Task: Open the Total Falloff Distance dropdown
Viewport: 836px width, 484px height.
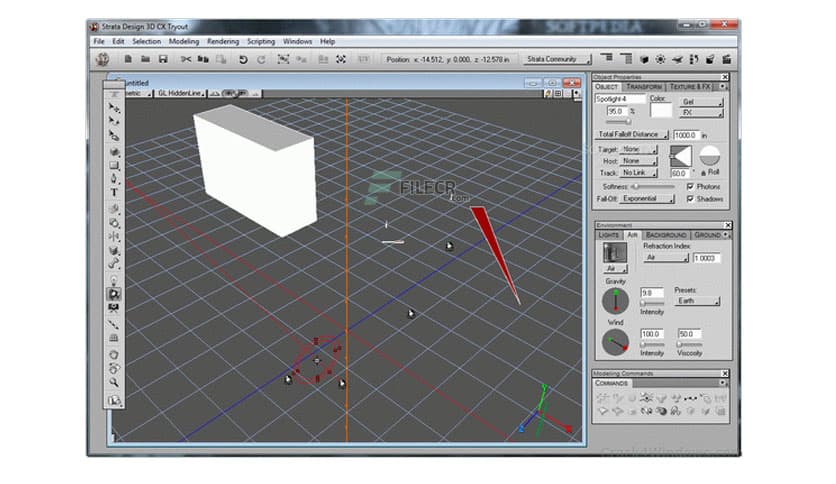Action: [632, 135]
